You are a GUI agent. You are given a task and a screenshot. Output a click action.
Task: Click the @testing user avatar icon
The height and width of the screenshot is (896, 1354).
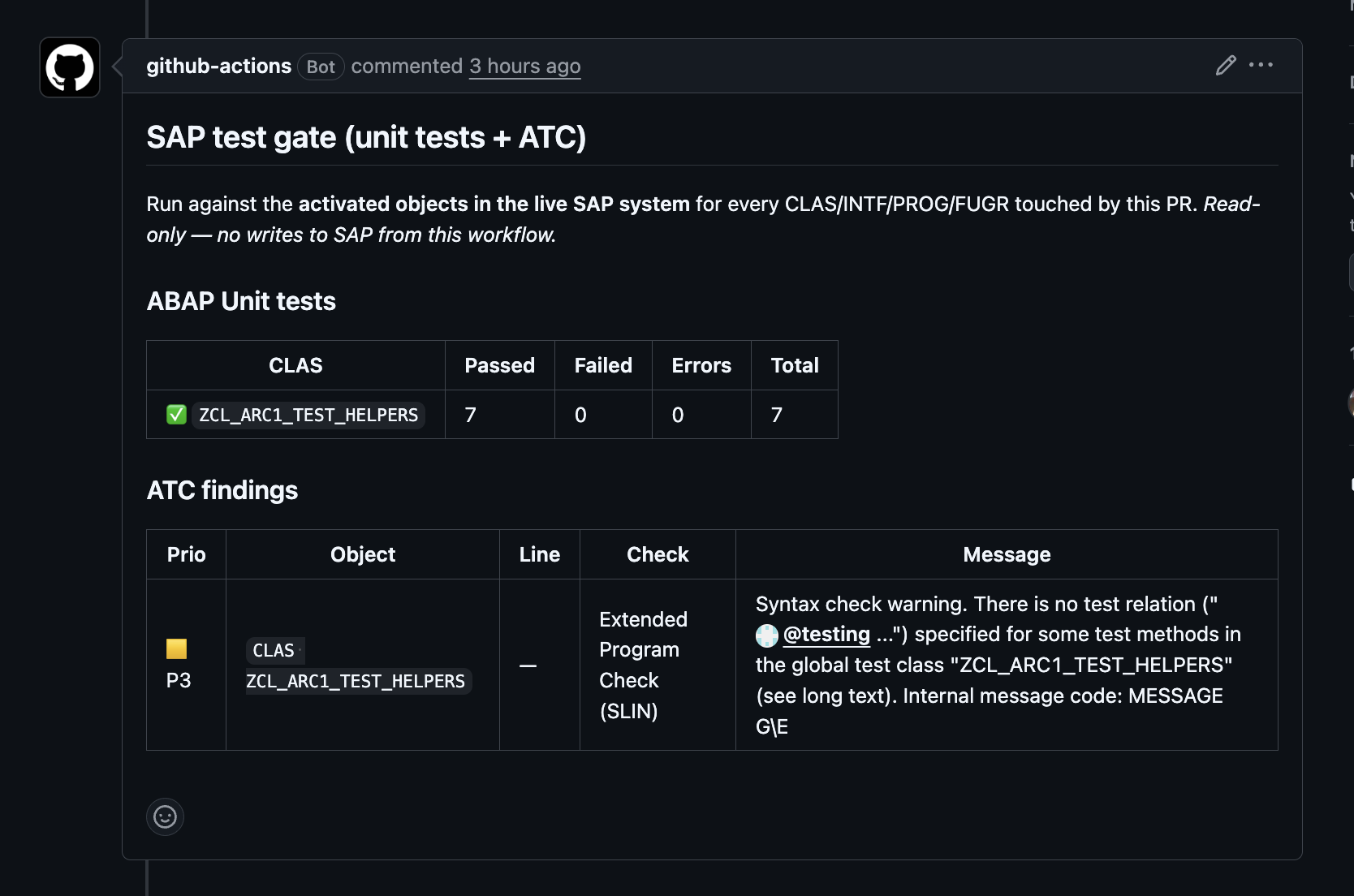tap(767, 635)
